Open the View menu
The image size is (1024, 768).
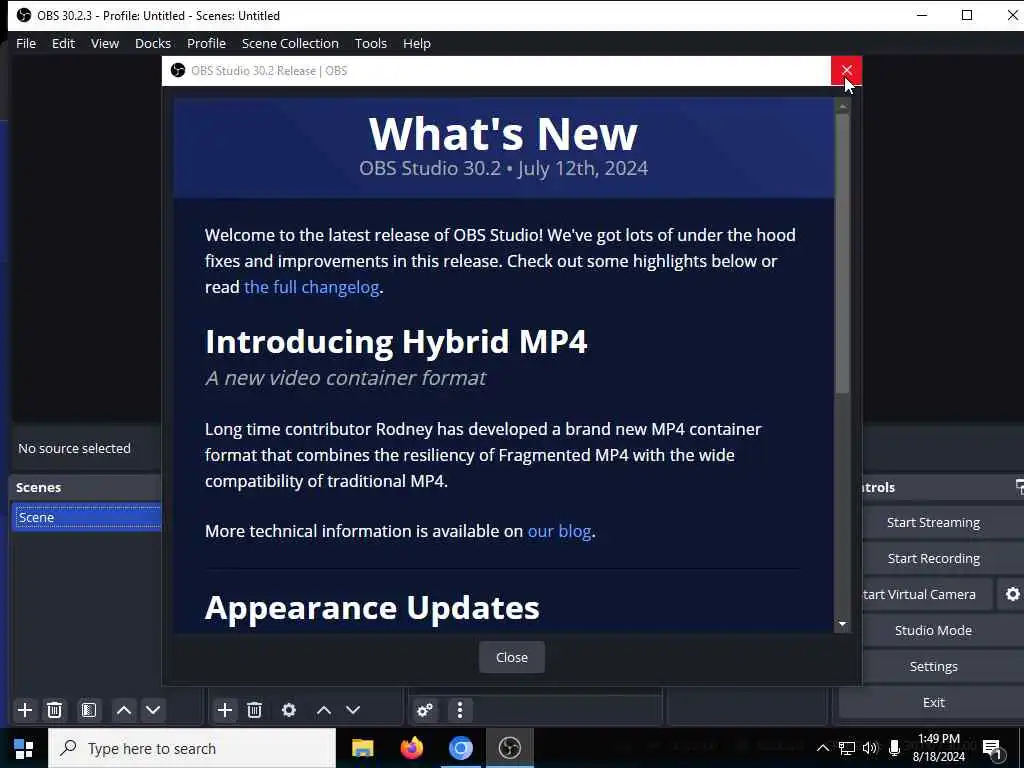pos(104,43)
